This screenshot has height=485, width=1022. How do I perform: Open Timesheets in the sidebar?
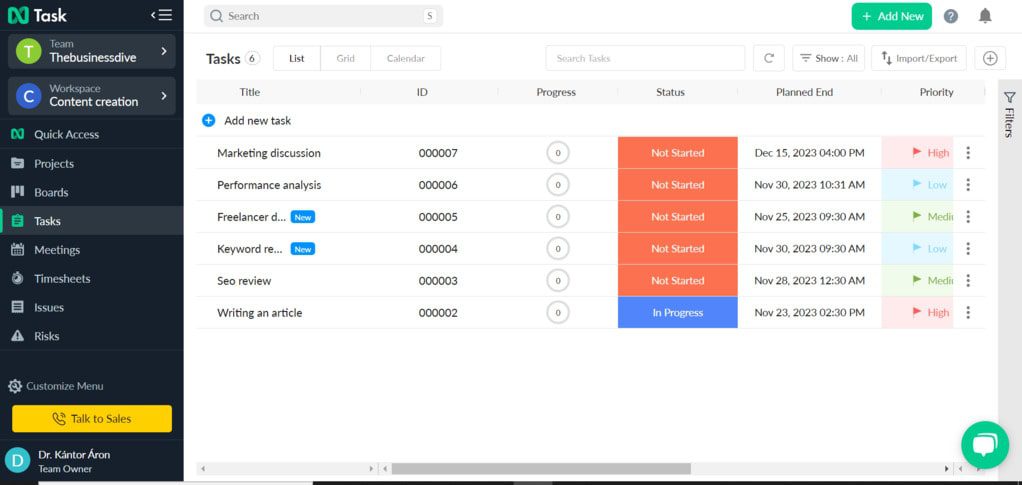[x=92, y=278]
